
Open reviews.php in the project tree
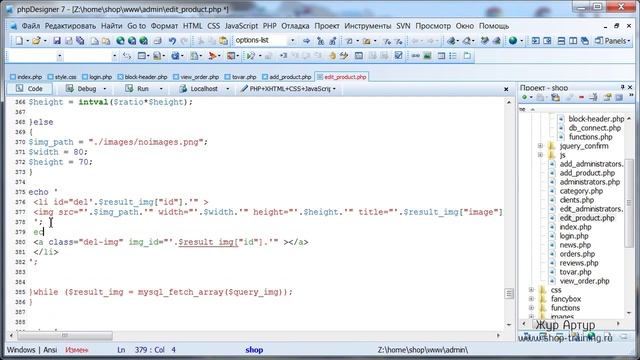tap(579, 263)
